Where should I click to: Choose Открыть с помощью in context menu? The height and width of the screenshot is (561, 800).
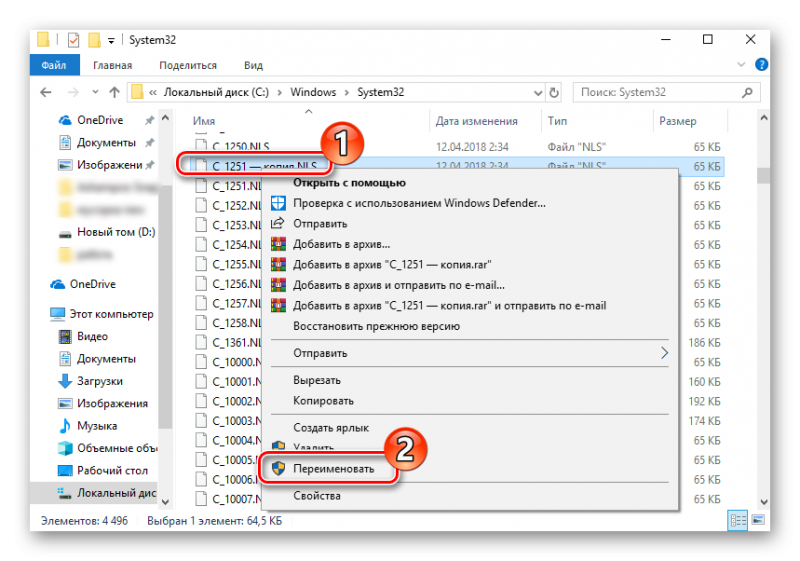tap(349, 183)
